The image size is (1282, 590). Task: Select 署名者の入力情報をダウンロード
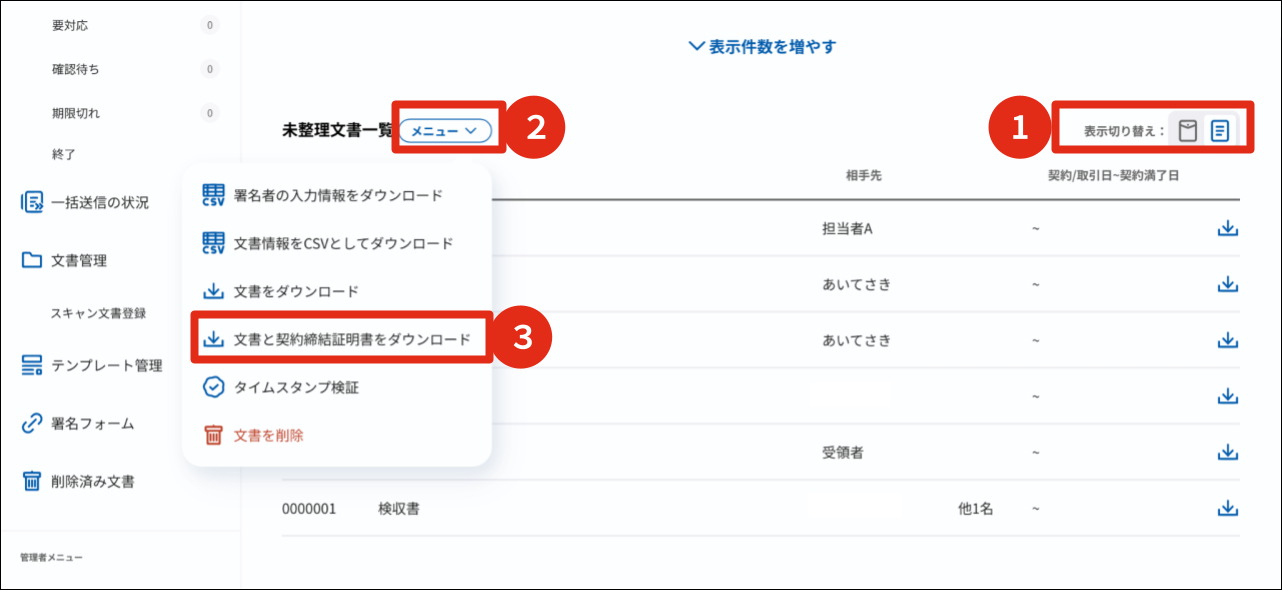(x=337, y=195)
